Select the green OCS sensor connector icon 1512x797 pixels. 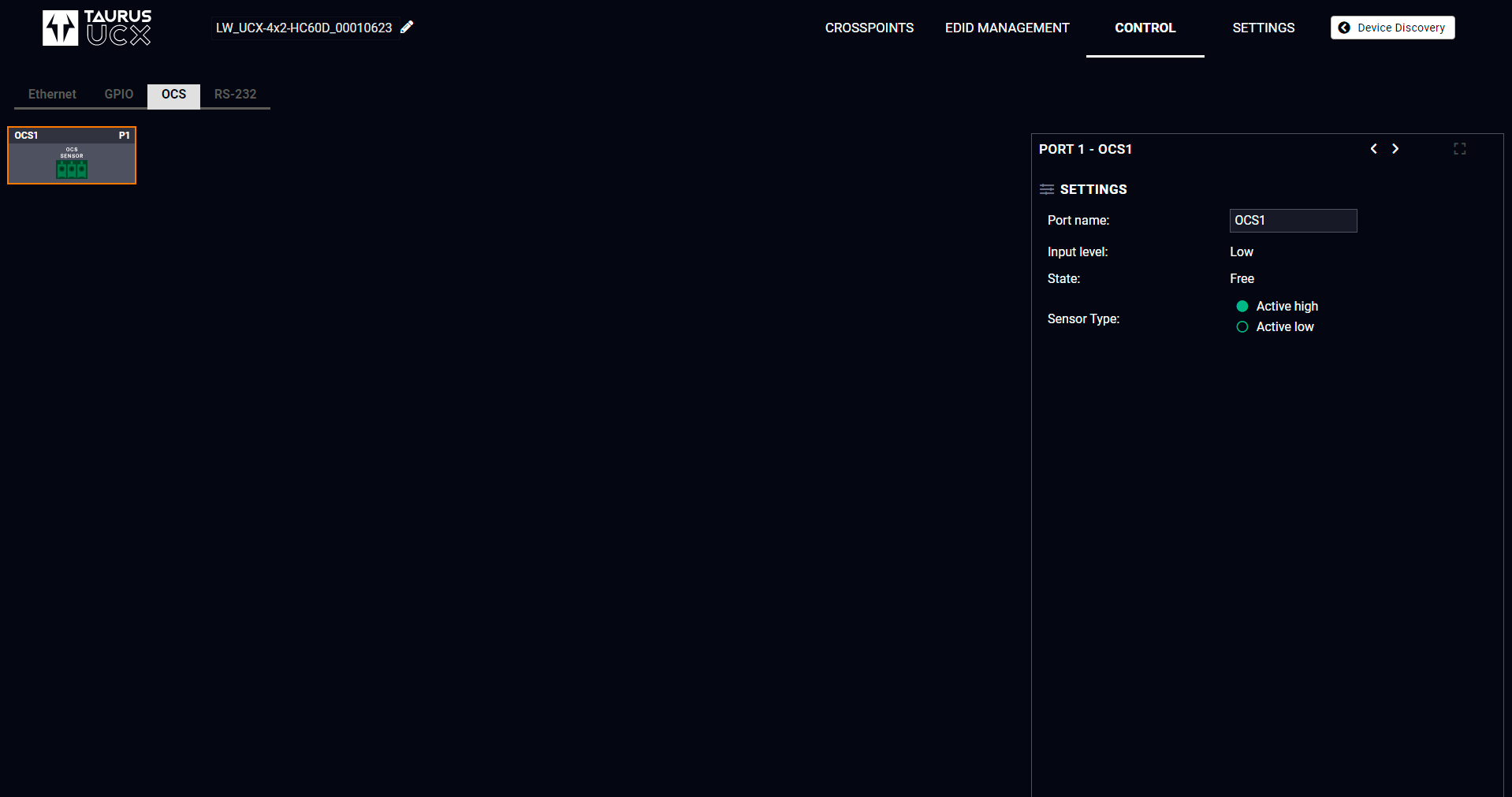pos(72,169)
